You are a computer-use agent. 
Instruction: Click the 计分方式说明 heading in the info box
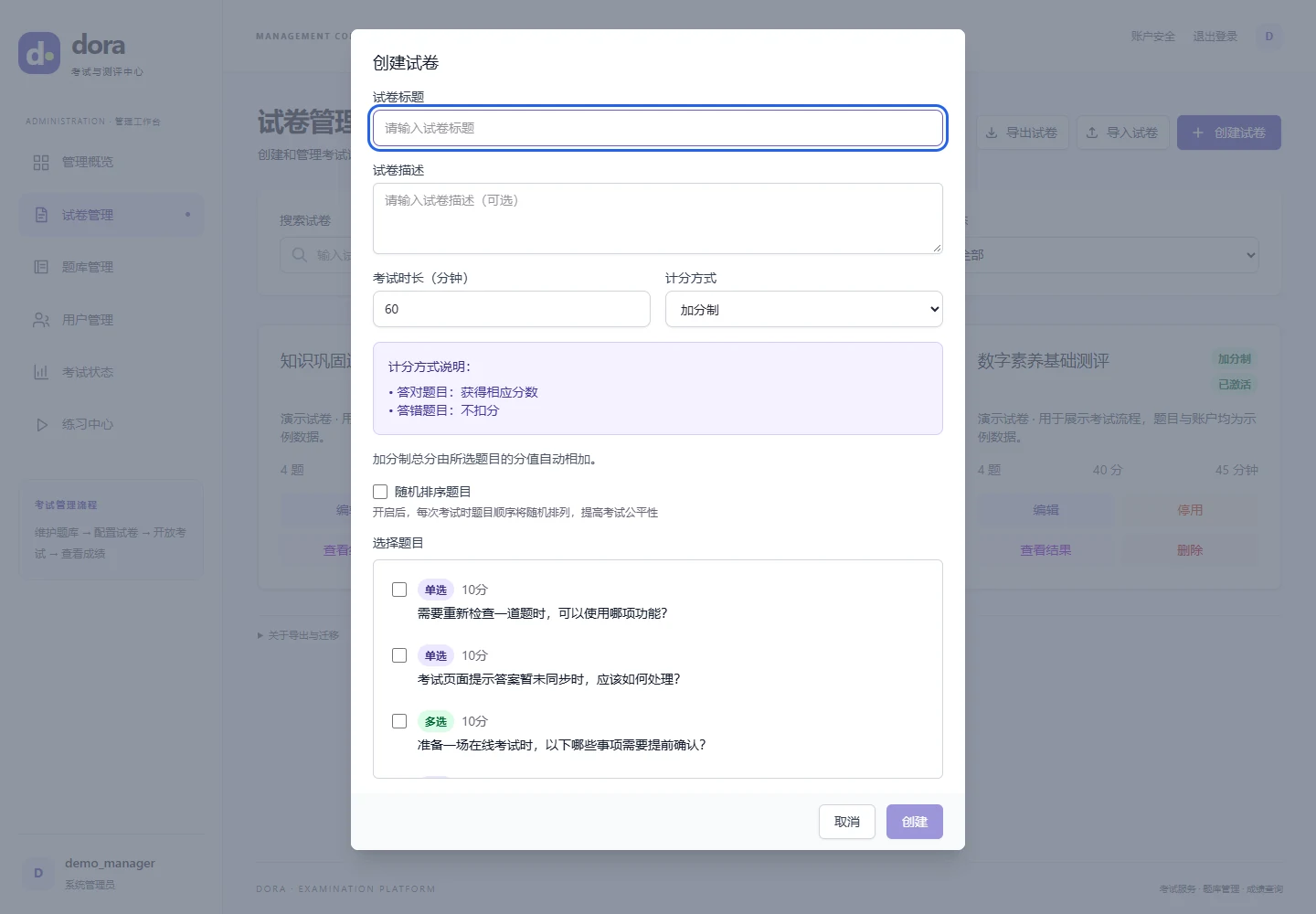(430, 367)
